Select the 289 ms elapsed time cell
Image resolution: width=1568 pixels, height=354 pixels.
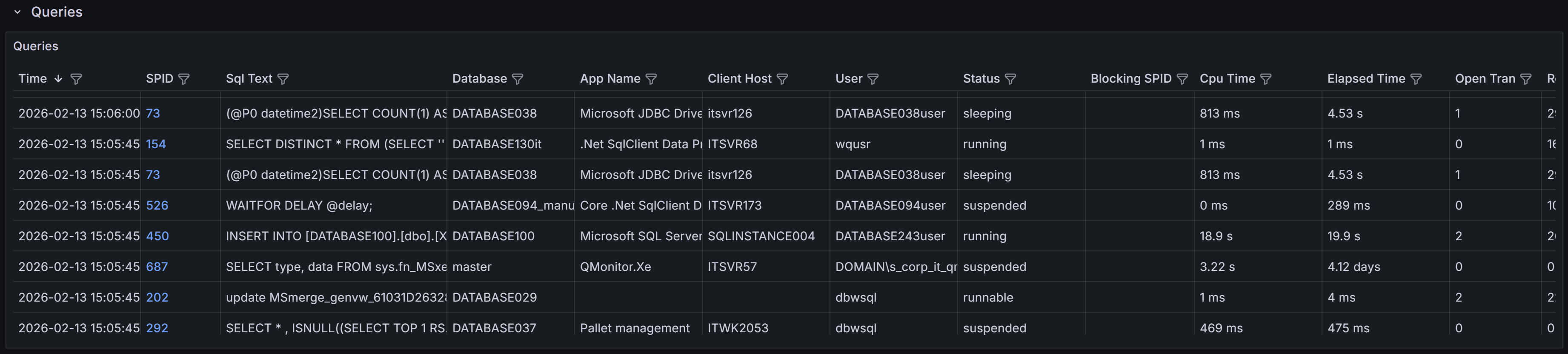[x=1386, y=205]
